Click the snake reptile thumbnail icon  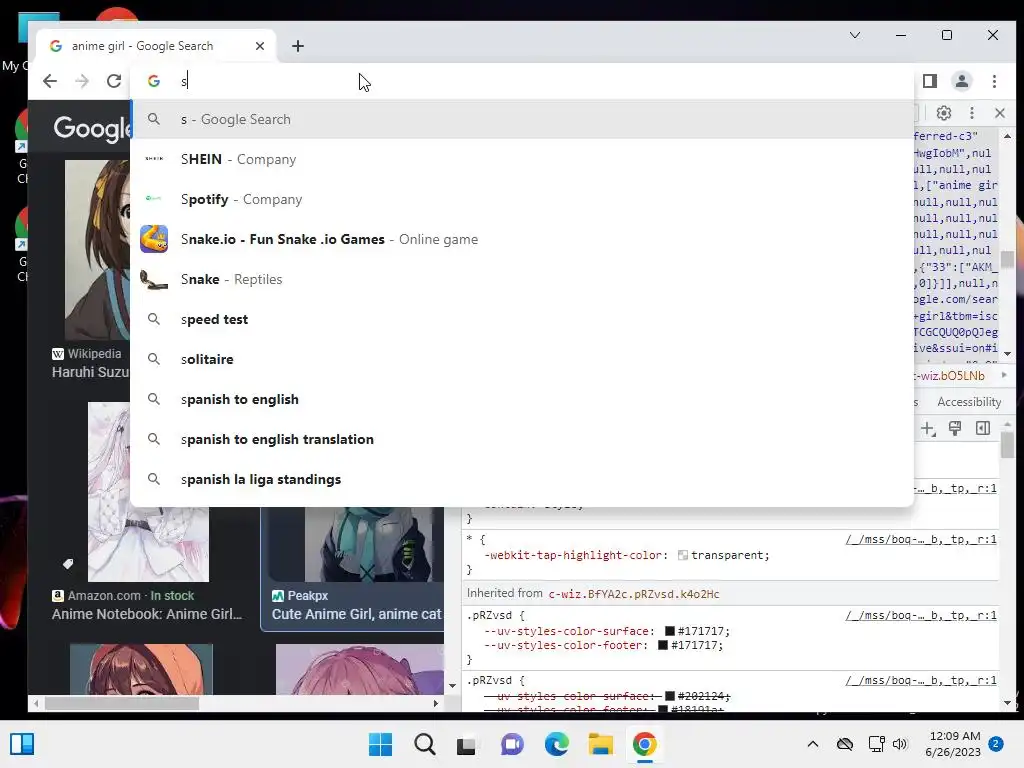[154, 280]
